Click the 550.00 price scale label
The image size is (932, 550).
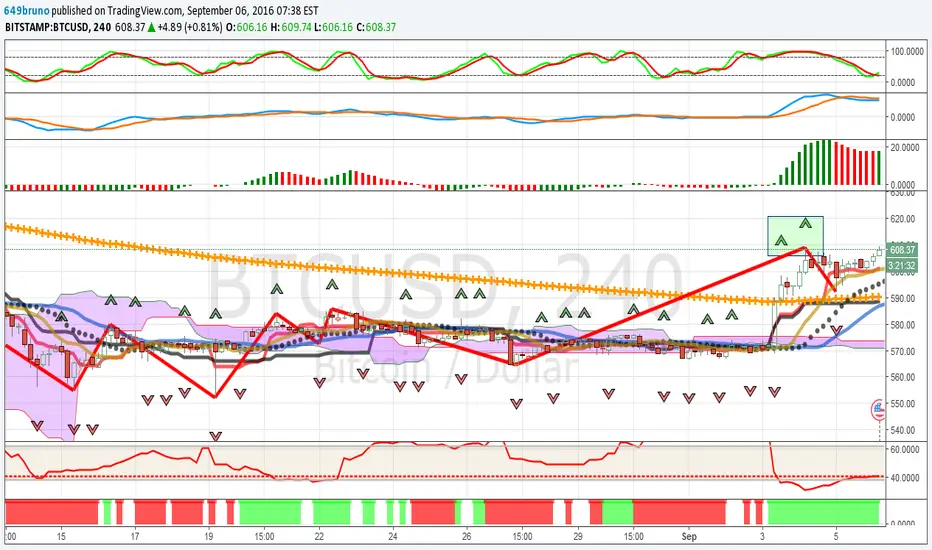tap(902, 403)
